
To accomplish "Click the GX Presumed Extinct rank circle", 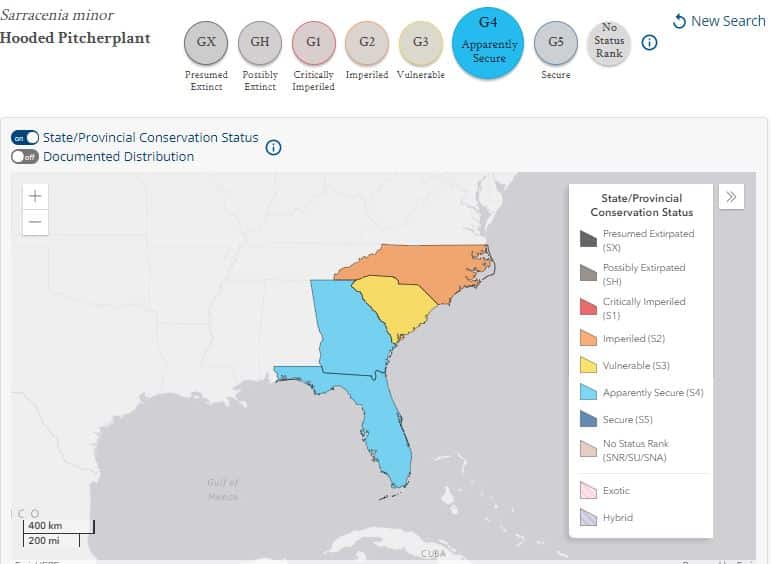I will coord(206,42).
